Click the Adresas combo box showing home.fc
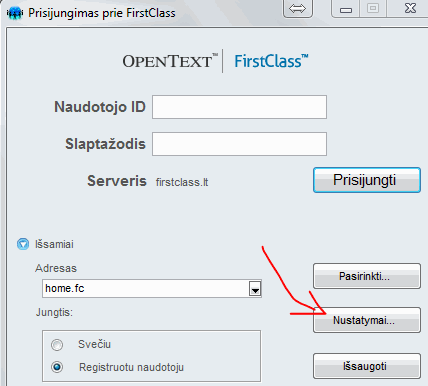The width and height of the screenshot is (428, 386). (152, 289)
